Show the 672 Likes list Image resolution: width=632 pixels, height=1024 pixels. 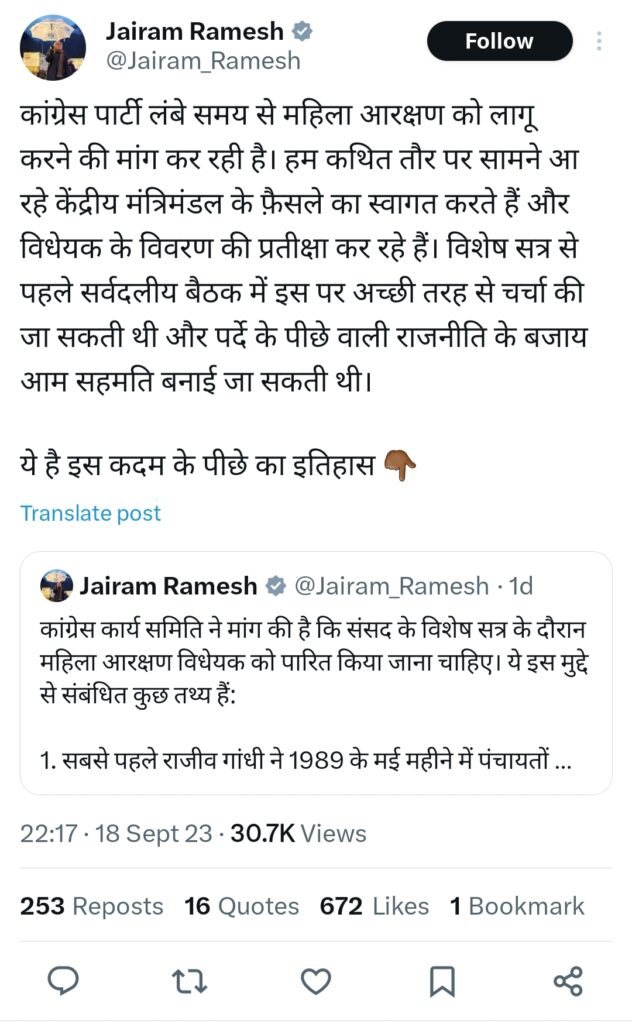tap(374, 906)
